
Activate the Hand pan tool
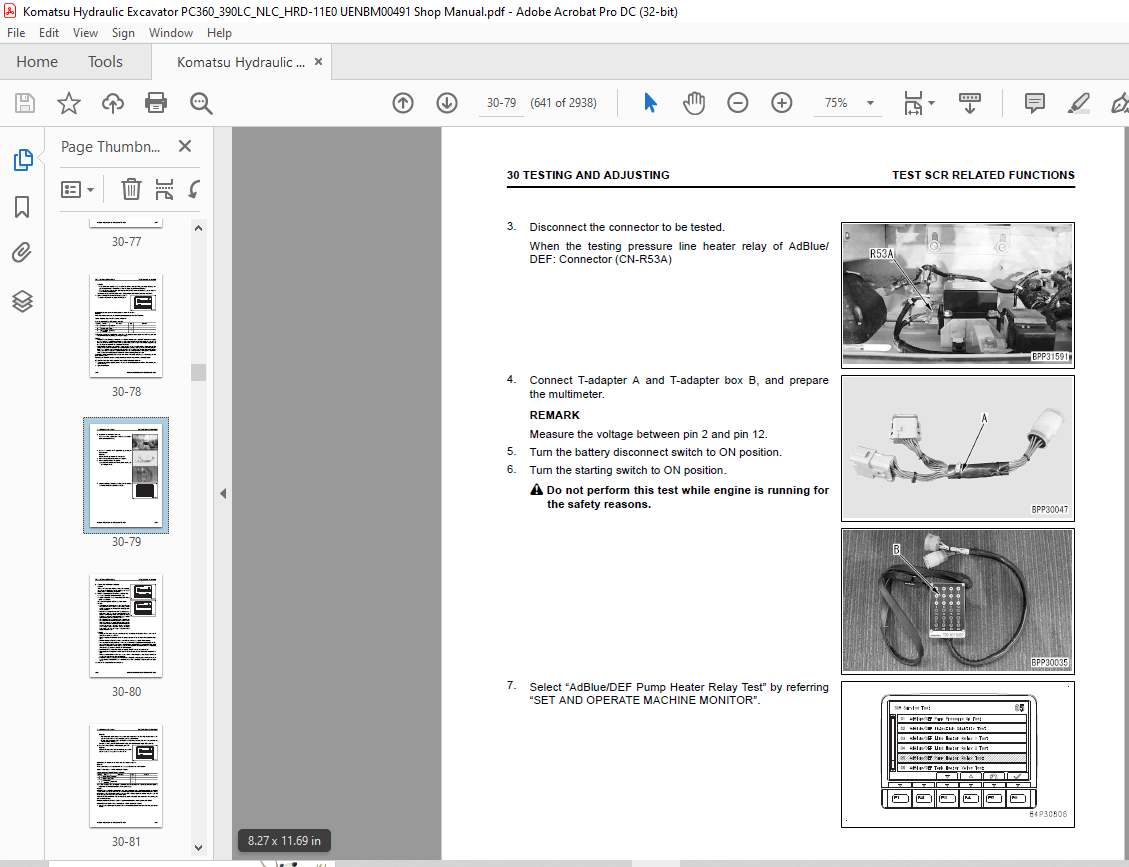(694, 103)
